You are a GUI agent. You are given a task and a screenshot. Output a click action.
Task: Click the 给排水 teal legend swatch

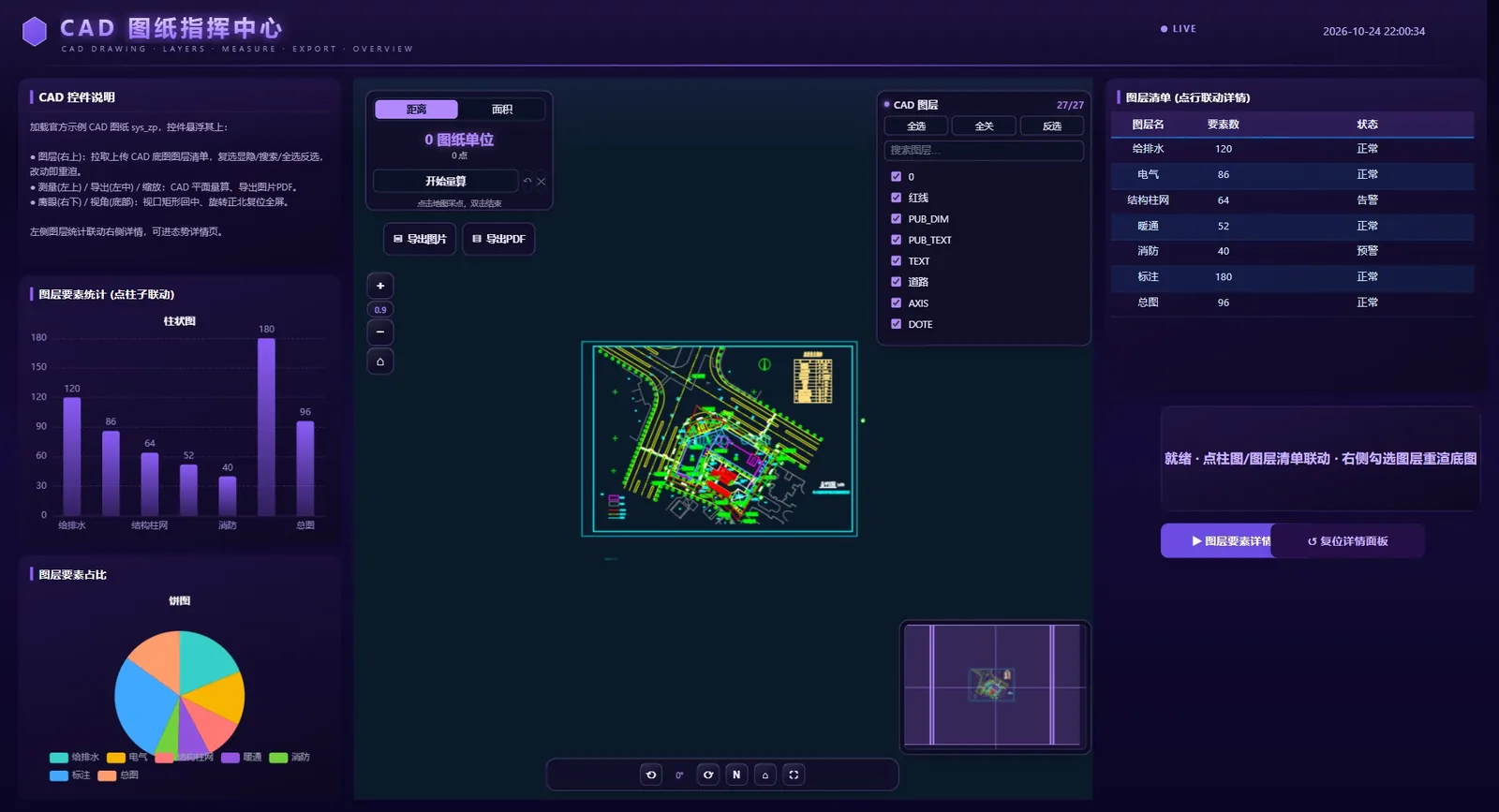59,758
